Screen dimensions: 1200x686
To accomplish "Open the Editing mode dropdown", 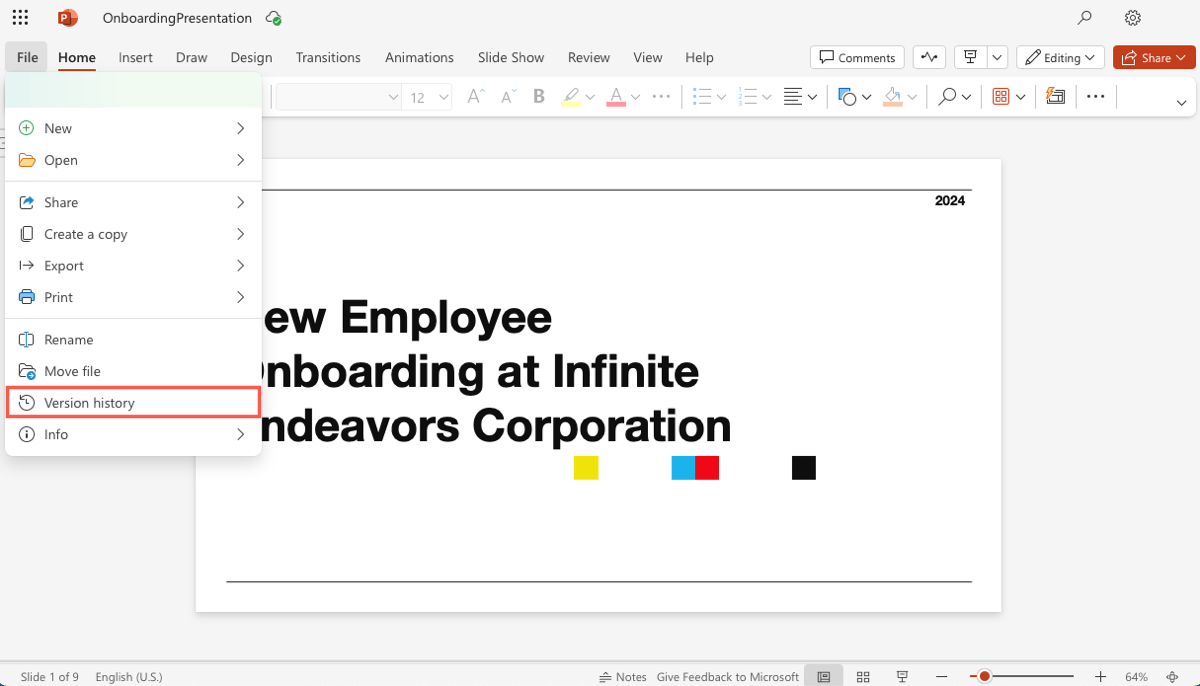I will pyautogui.click(x=1061, y=57).
